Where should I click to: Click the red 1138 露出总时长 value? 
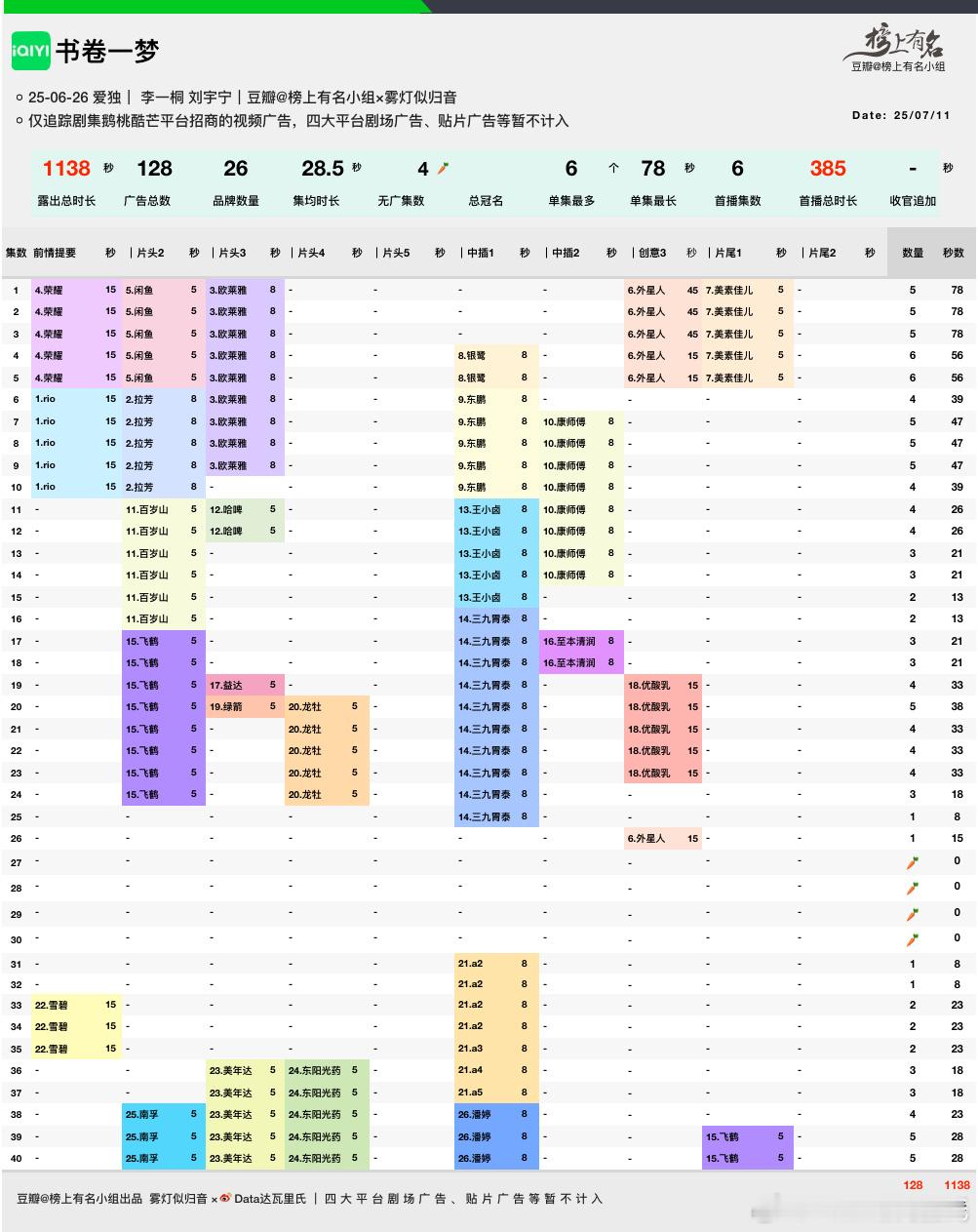point(66,169)
